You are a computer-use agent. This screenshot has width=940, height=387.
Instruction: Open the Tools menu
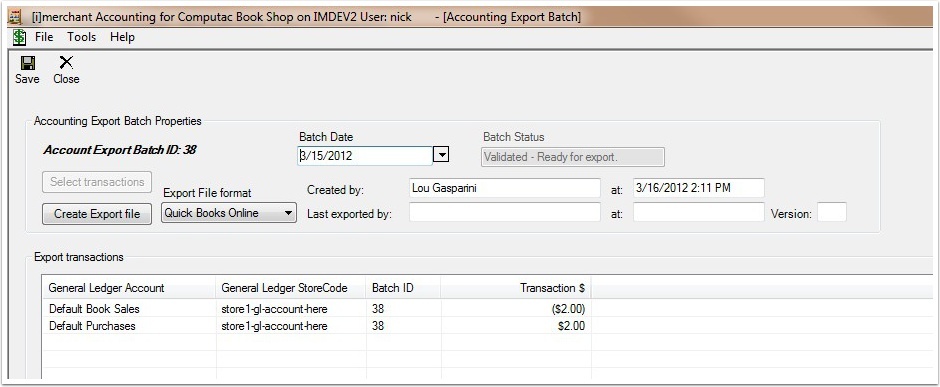82,37
